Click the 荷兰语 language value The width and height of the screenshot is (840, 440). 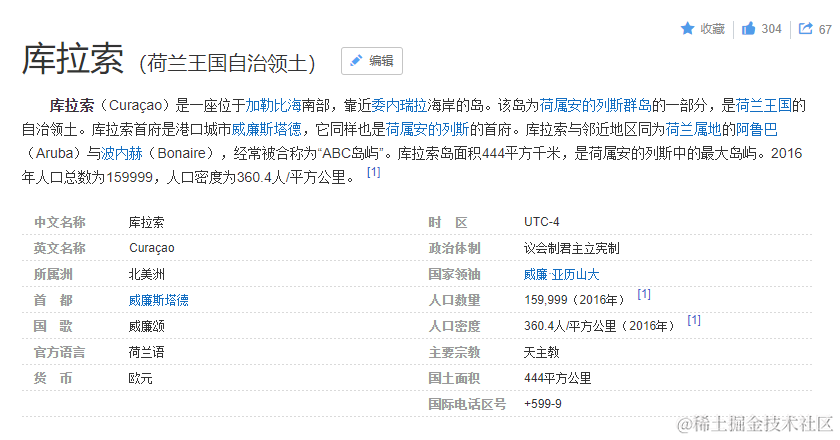(147, 352)
